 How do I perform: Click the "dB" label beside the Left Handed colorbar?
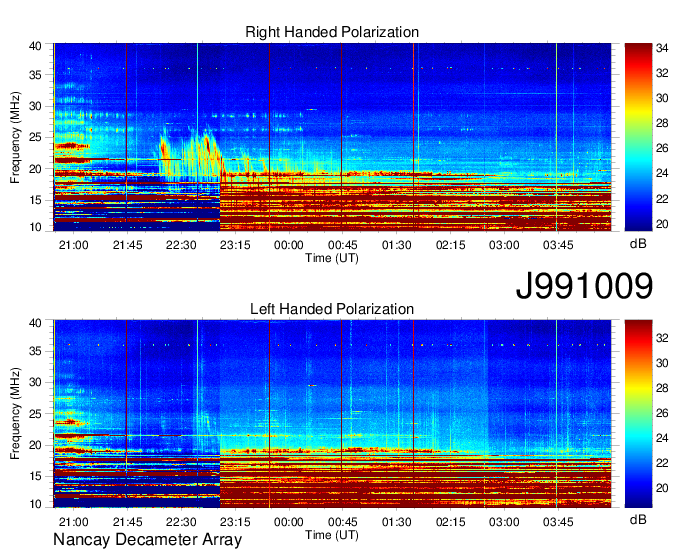click(638, 520)
